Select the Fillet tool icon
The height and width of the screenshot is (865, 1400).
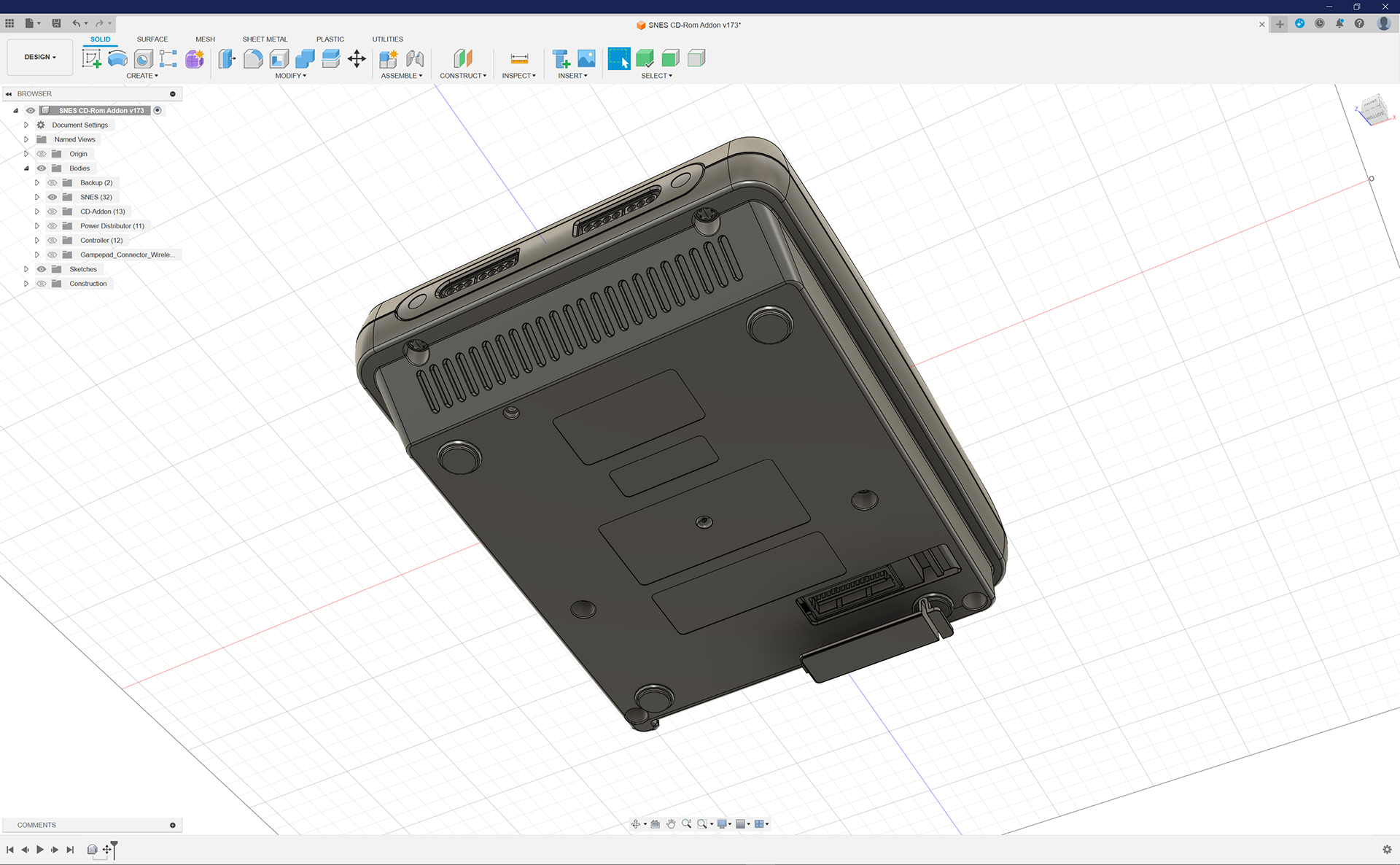tap(253, 58)
